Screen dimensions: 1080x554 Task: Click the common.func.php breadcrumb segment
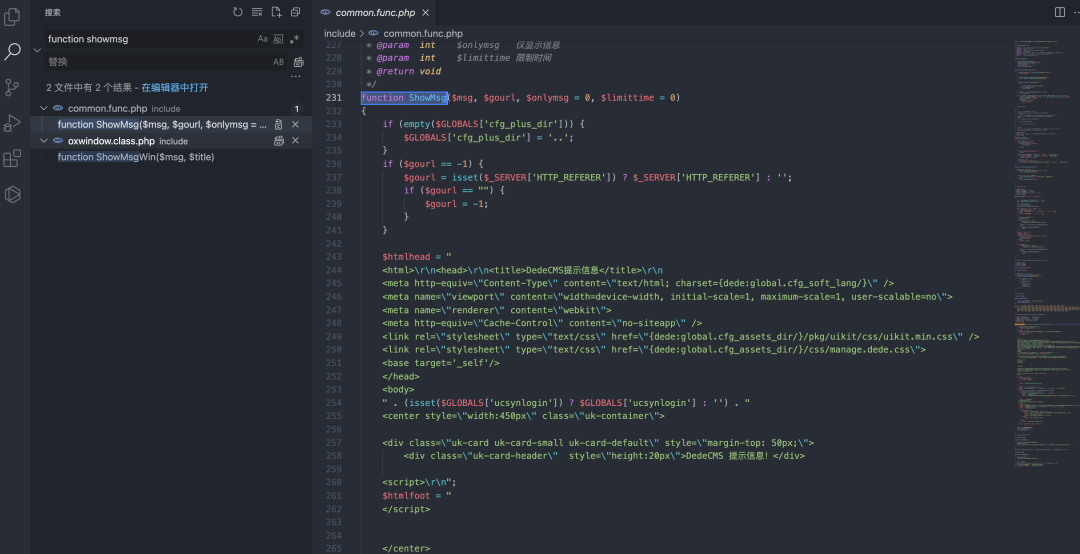(x=423, y=33)
